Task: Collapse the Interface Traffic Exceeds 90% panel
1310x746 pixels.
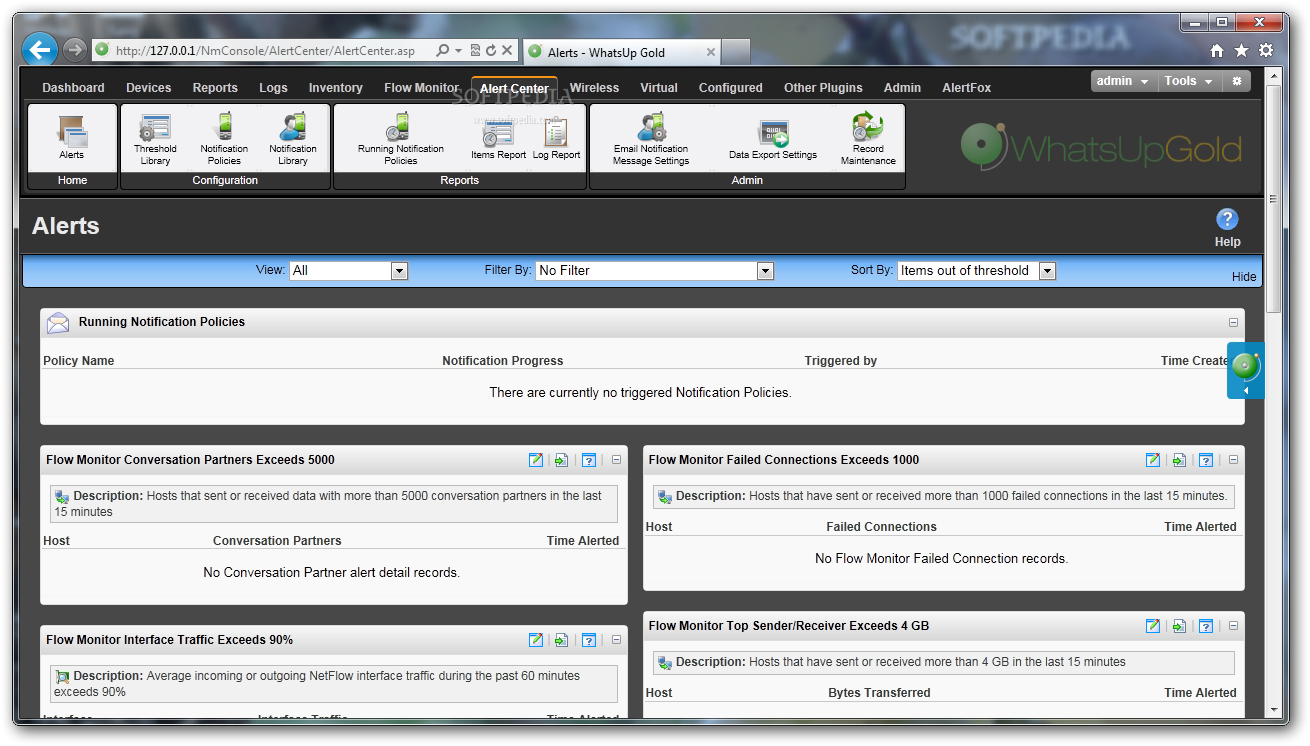Action: tap(616, 640)
